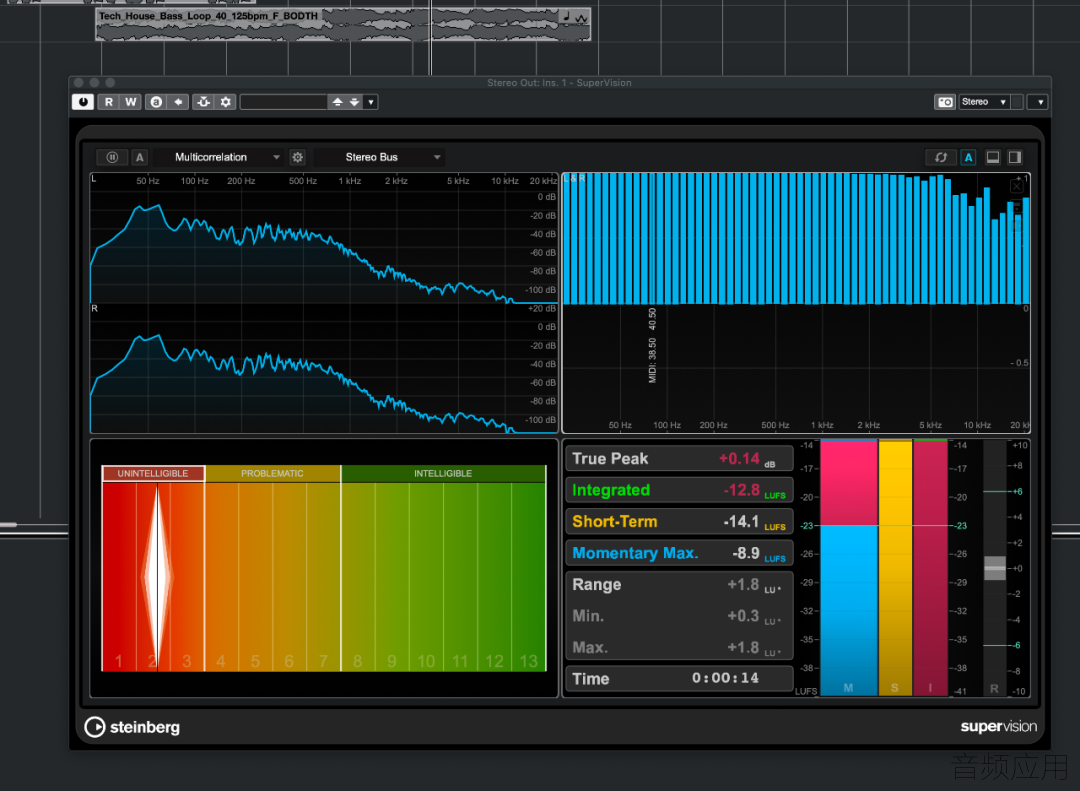
Task: Click the R channel spectrum curve display
Action: click(324, 368)
